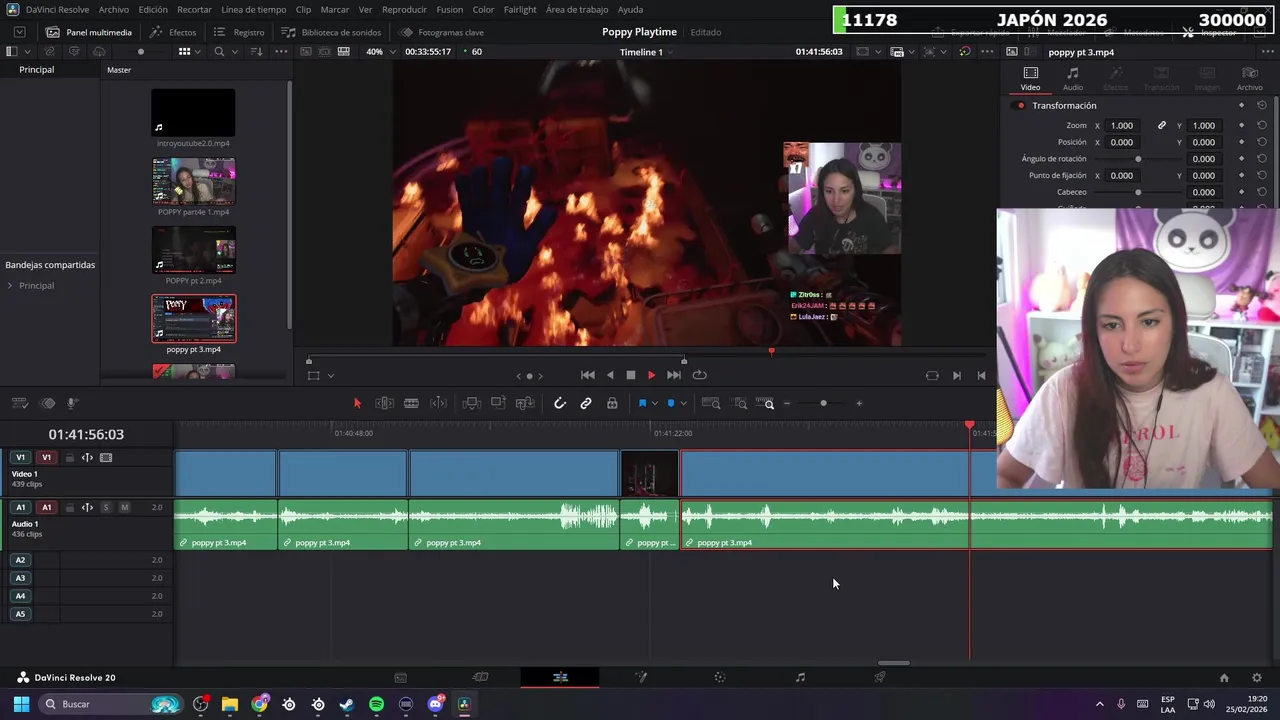Open marker color dropdown arrow
This screenshot has height=720, width=1280.
pos(683,403)
